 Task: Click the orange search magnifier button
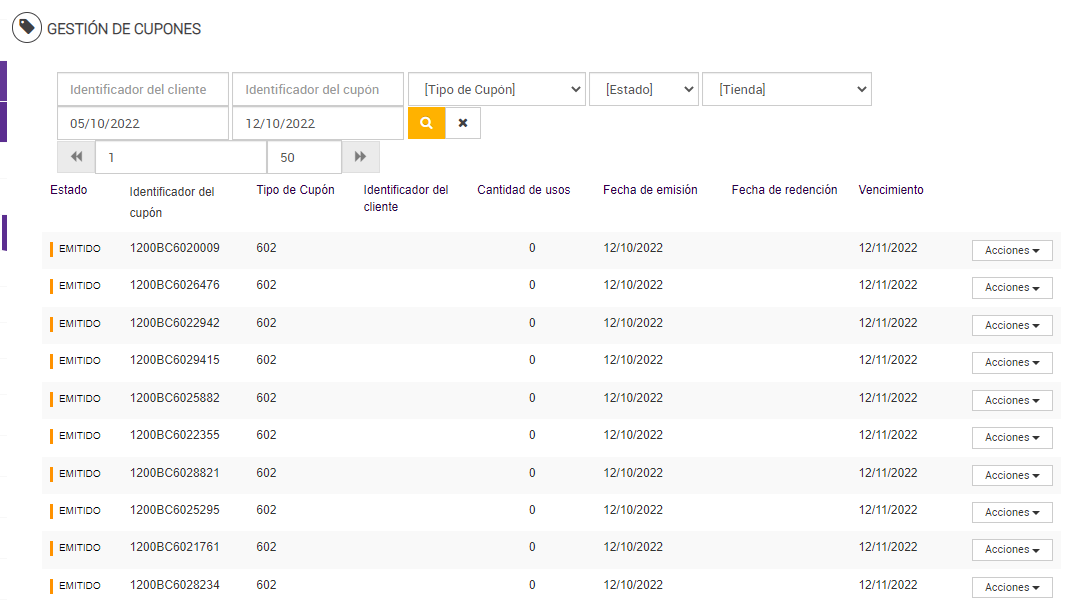tap(426, 123)
